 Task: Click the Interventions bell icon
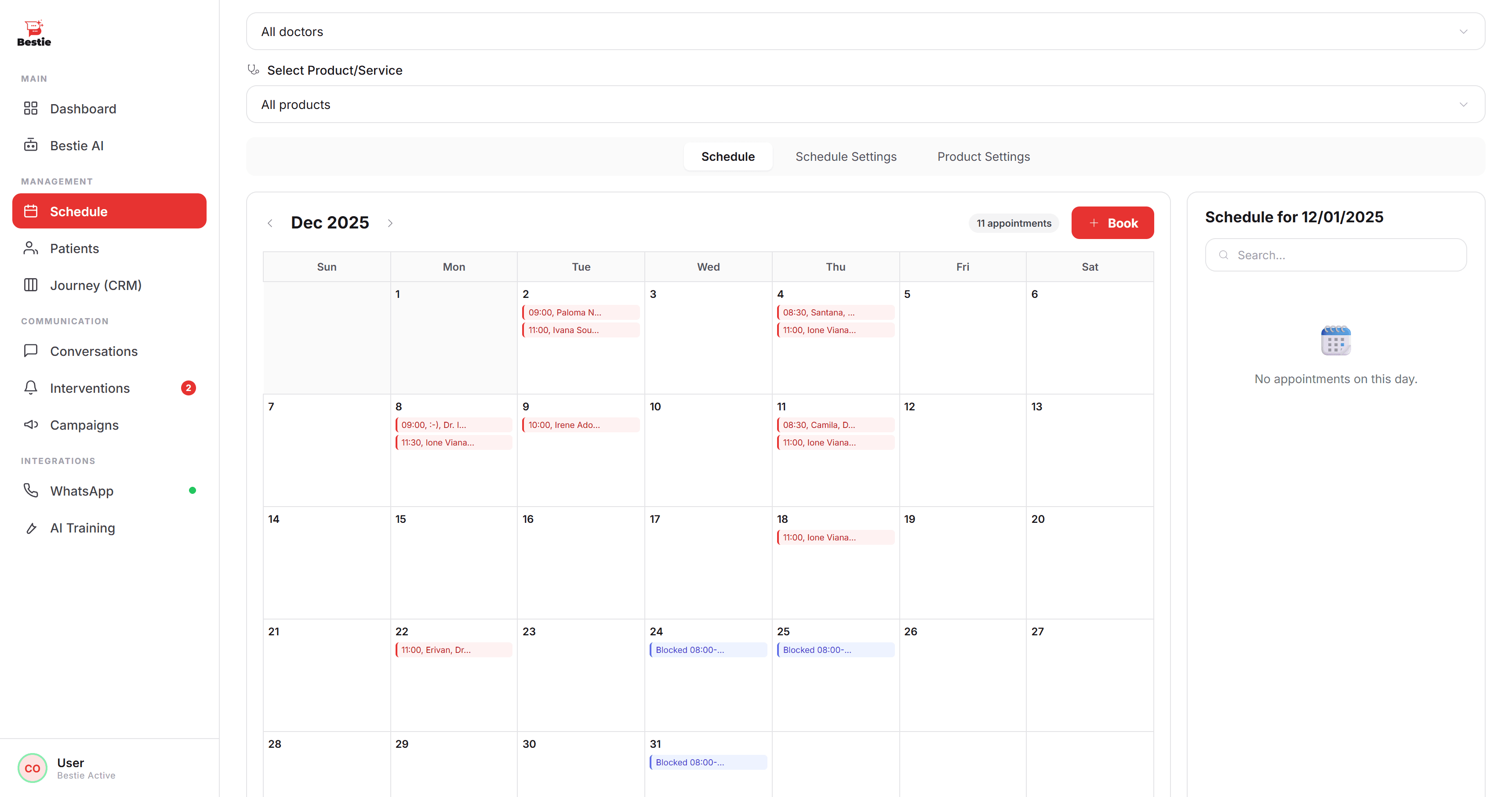point(30,388)
